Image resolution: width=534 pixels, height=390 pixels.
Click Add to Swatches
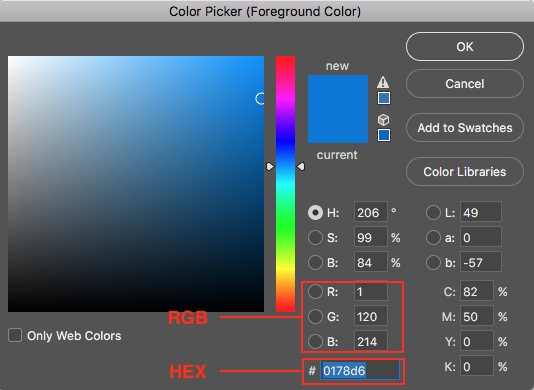[x=465, y=128]
